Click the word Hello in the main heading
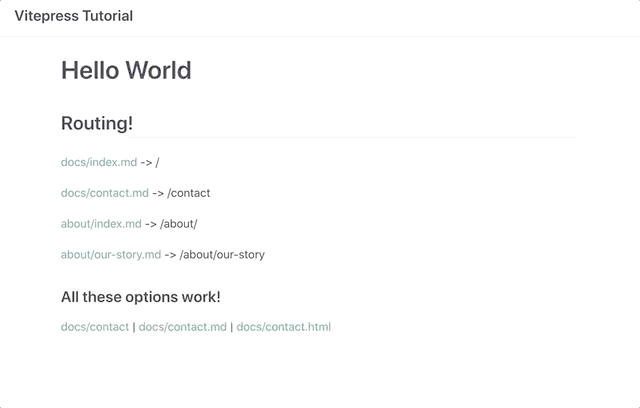Image resolution: width=640 pixels, height=408 pixels. [90, 71]
